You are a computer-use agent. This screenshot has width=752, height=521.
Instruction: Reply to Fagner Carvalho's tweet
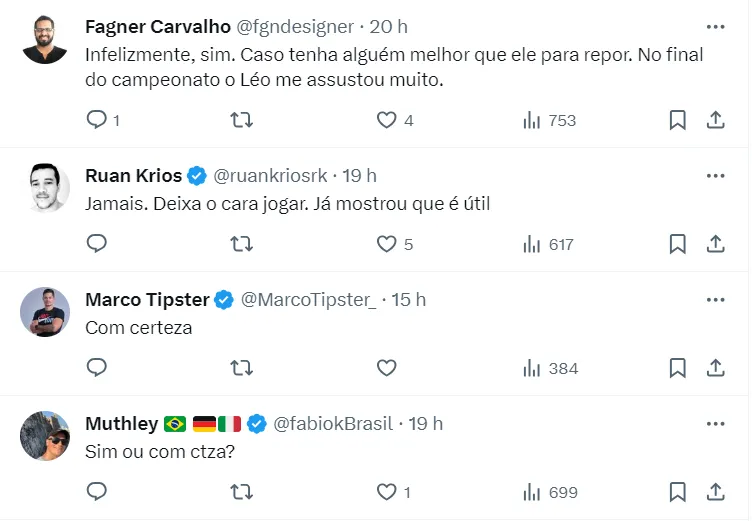[x=97, y=120]
